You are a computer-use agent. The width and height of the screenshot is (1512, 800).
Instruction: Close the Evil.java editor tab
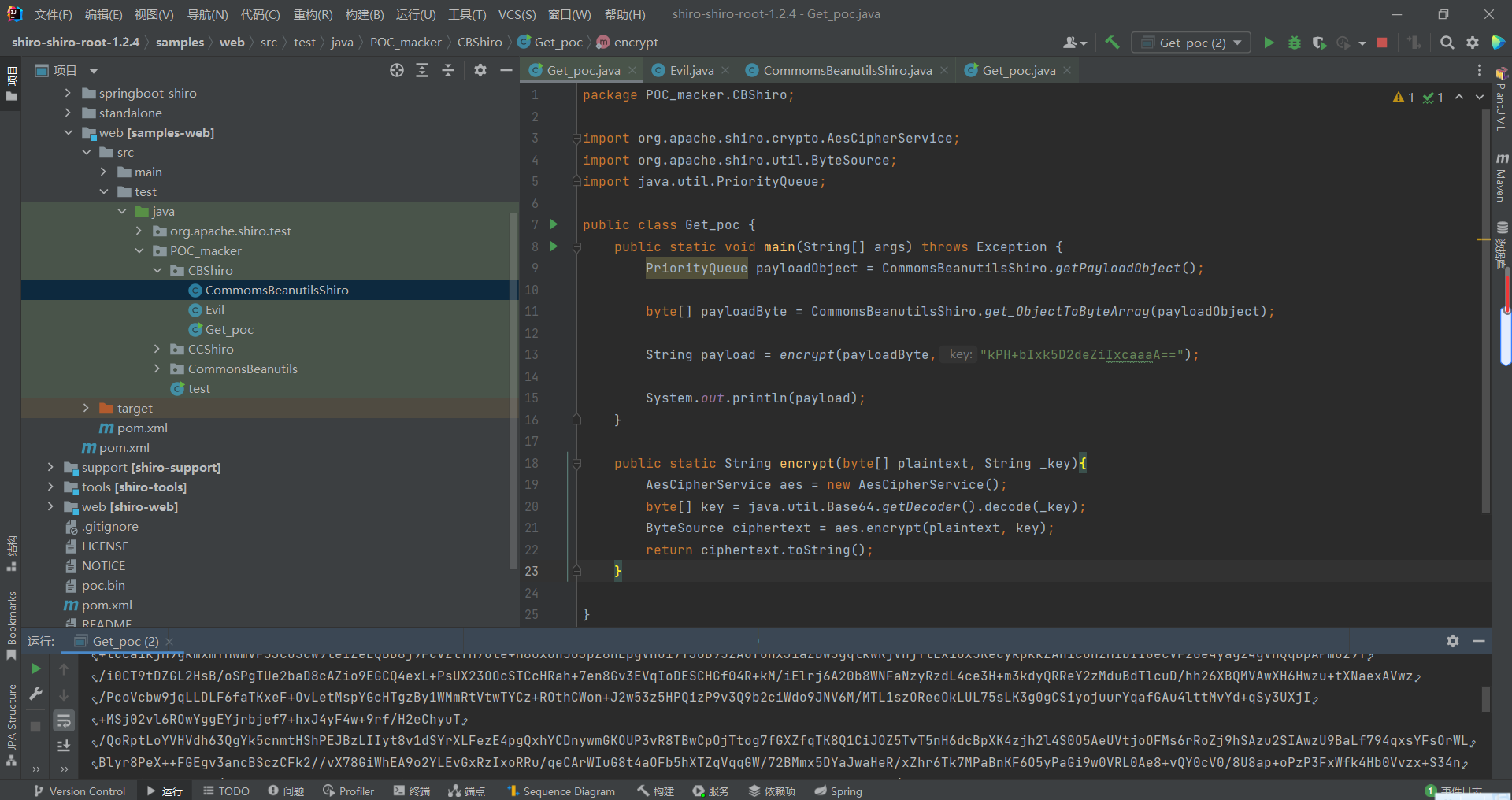pyautogui.click(x=725, y=70)
